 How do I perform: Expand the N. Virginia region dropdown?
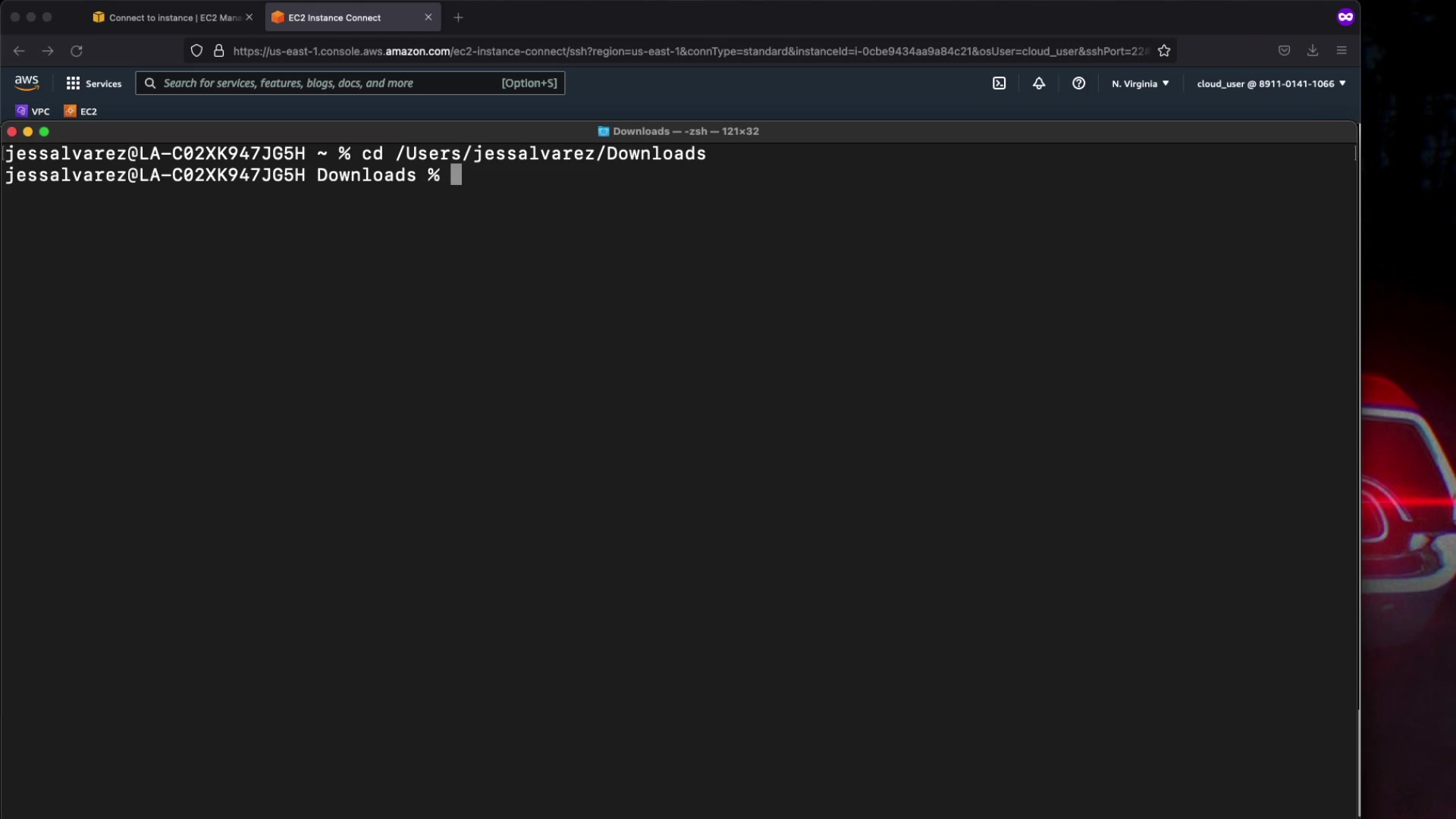pyautogui.click(x=1140, y=83)
